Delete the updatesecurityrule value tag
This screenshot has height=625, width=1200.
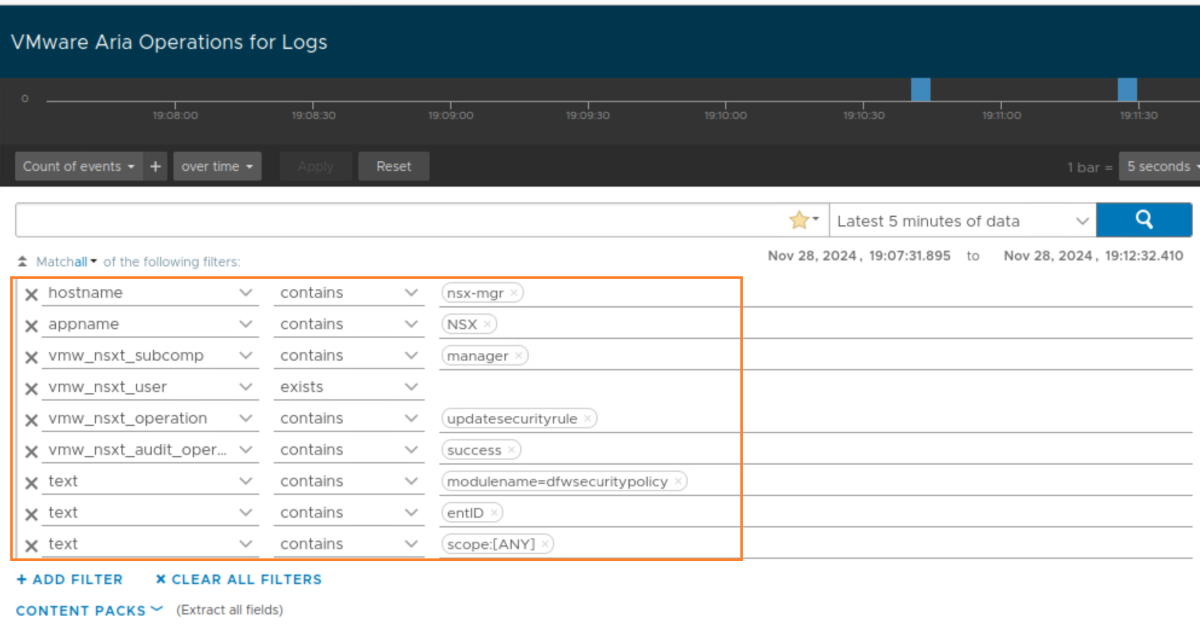(x=587, y=419)
